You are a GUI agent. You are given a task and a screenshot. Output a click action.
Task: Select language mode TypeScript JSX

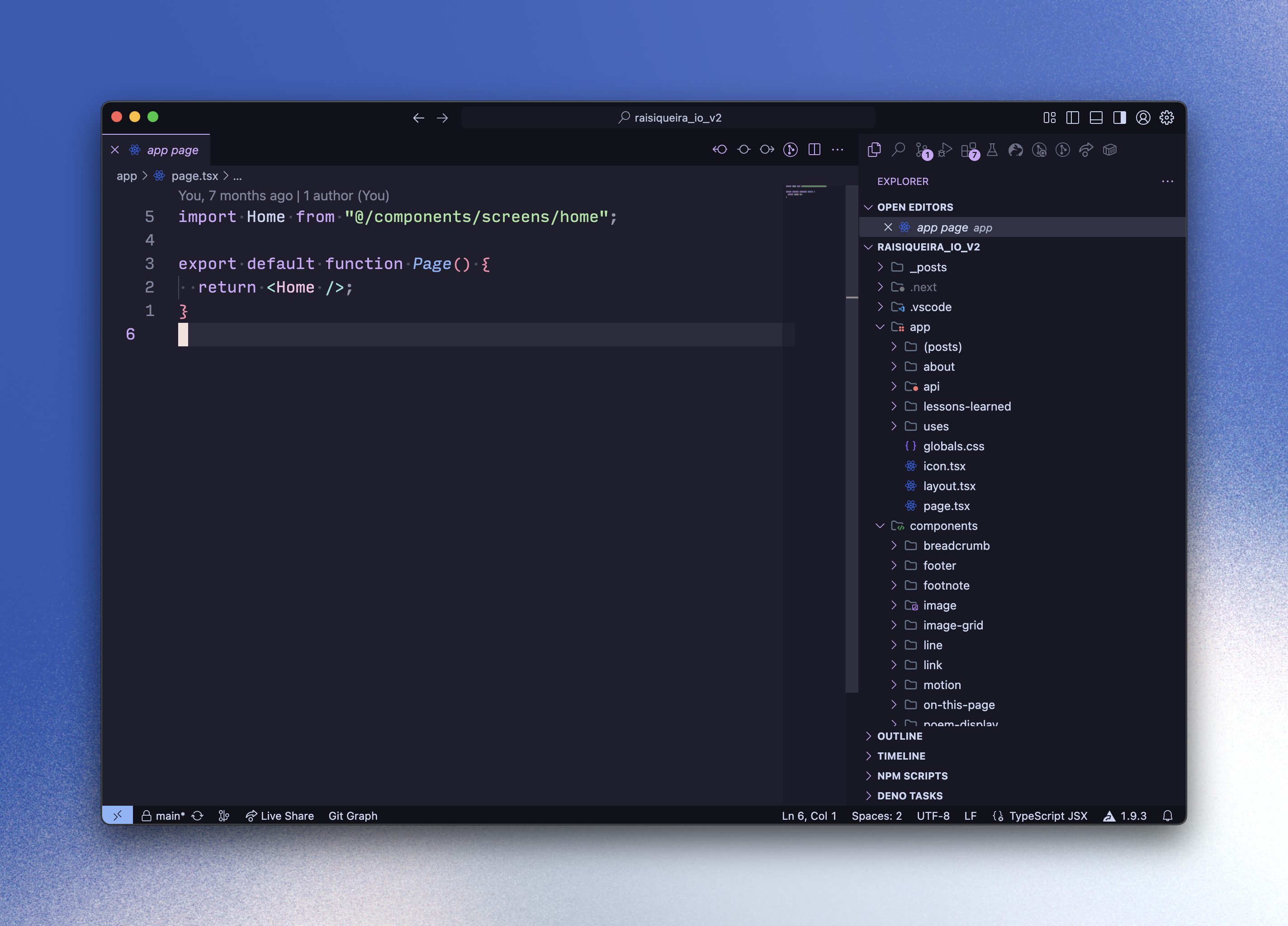[1048, 815]
